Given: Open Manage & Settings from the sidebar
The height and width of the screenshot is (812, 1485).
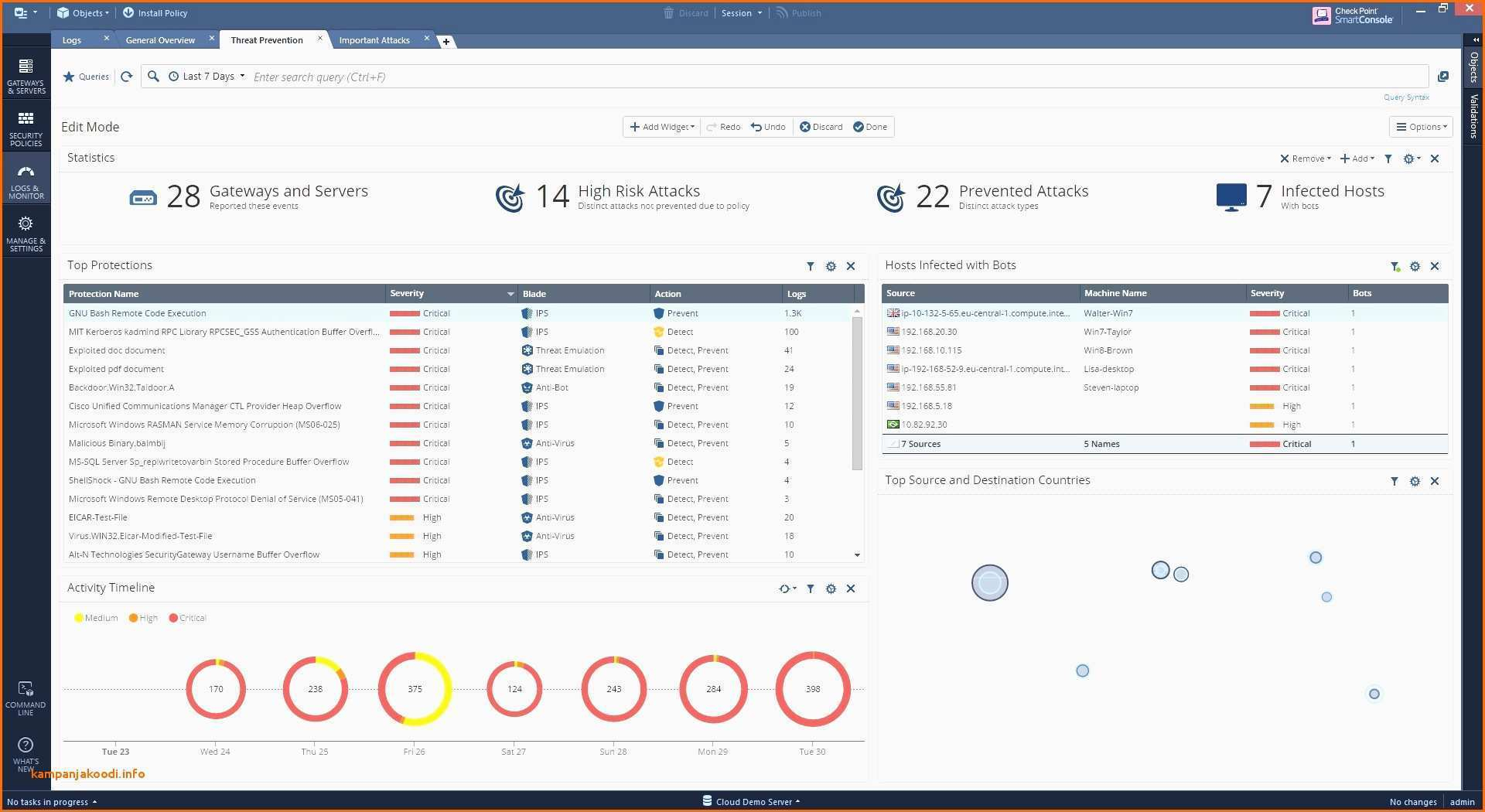Looking at the screenshot, I should 26,232.
